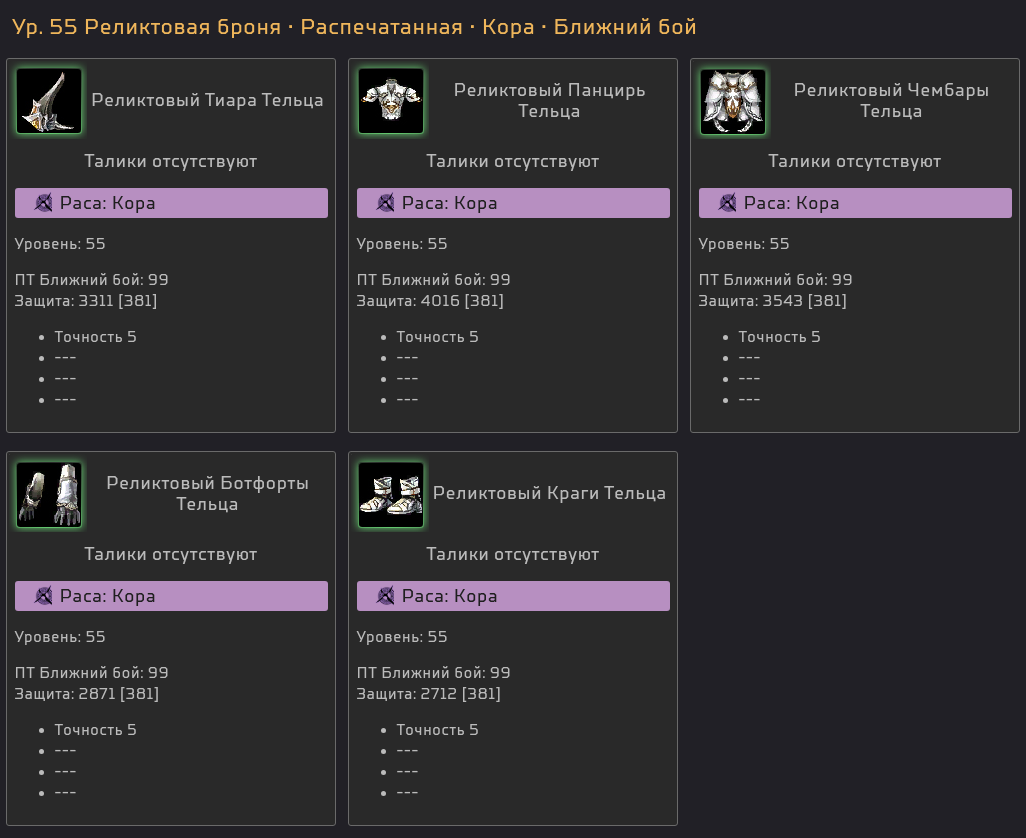Click ПТ Ближний бой: 99 in Краги card
Screen dimensions: 1026x838
pos(433,673)
